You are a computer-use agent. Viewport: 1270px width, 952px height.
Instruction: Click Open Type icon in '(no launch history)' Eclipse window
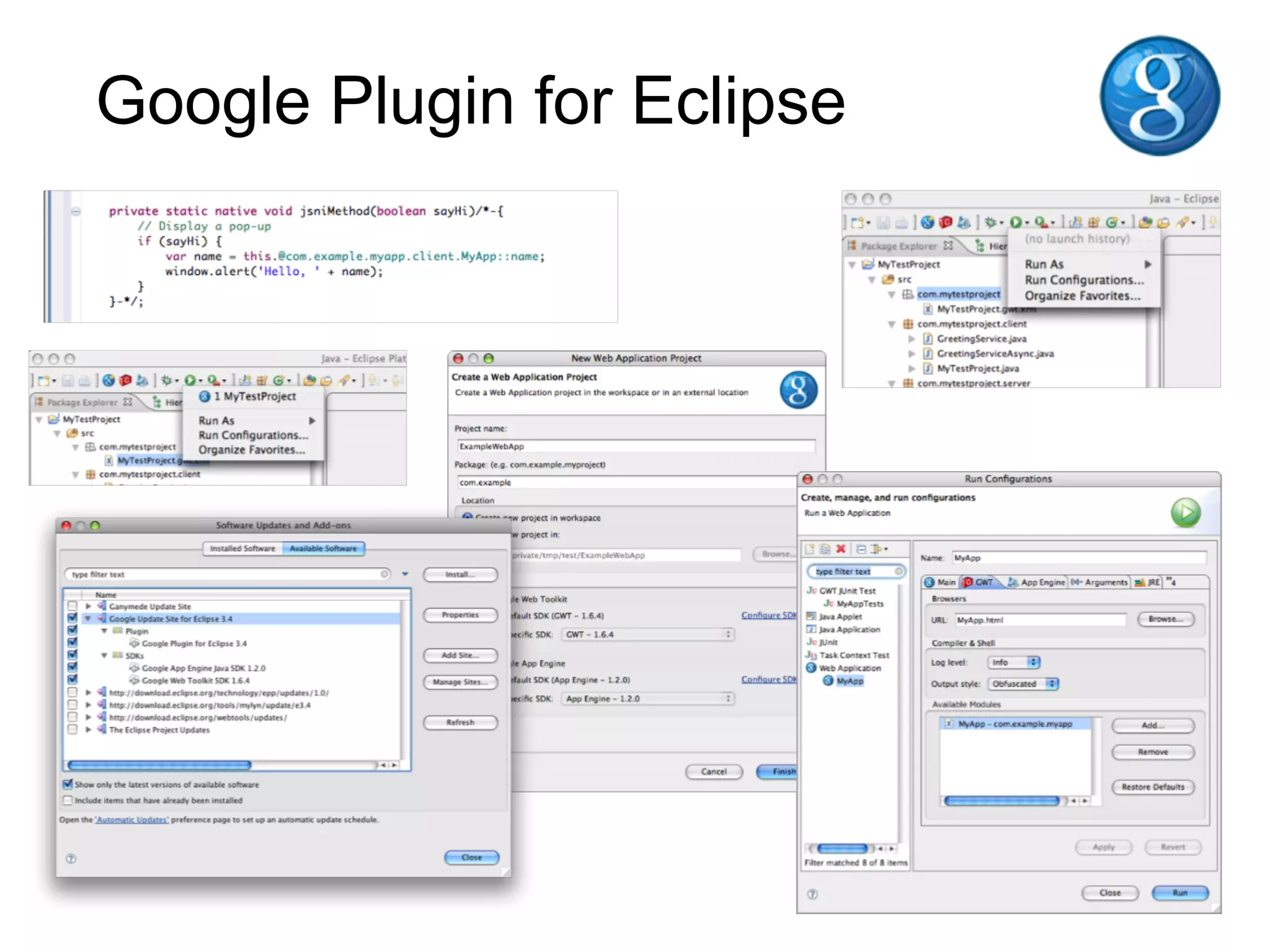[x=1146, y=223]
